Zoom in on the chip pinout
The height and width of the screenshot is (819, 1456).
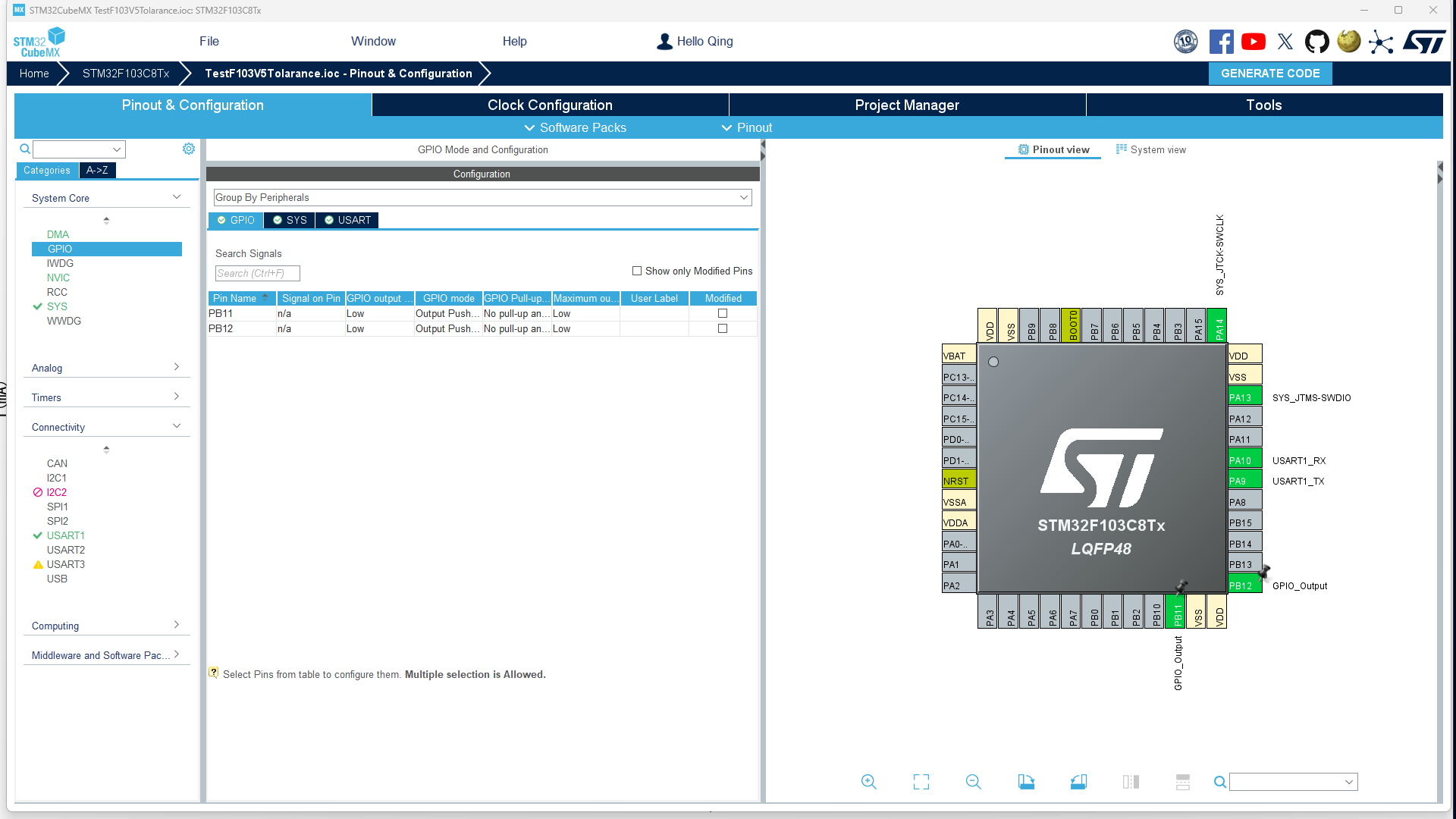869,782
